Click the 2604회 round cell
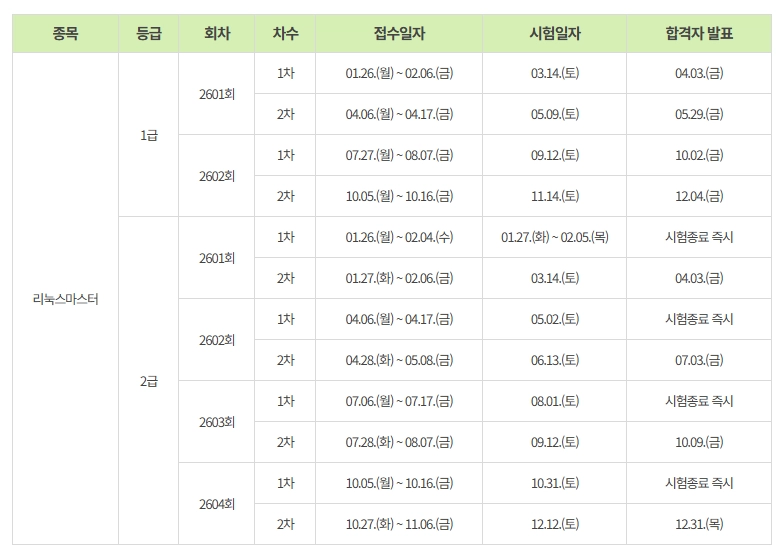The width and height of the screenshot is (779, 547). point(217,504)
